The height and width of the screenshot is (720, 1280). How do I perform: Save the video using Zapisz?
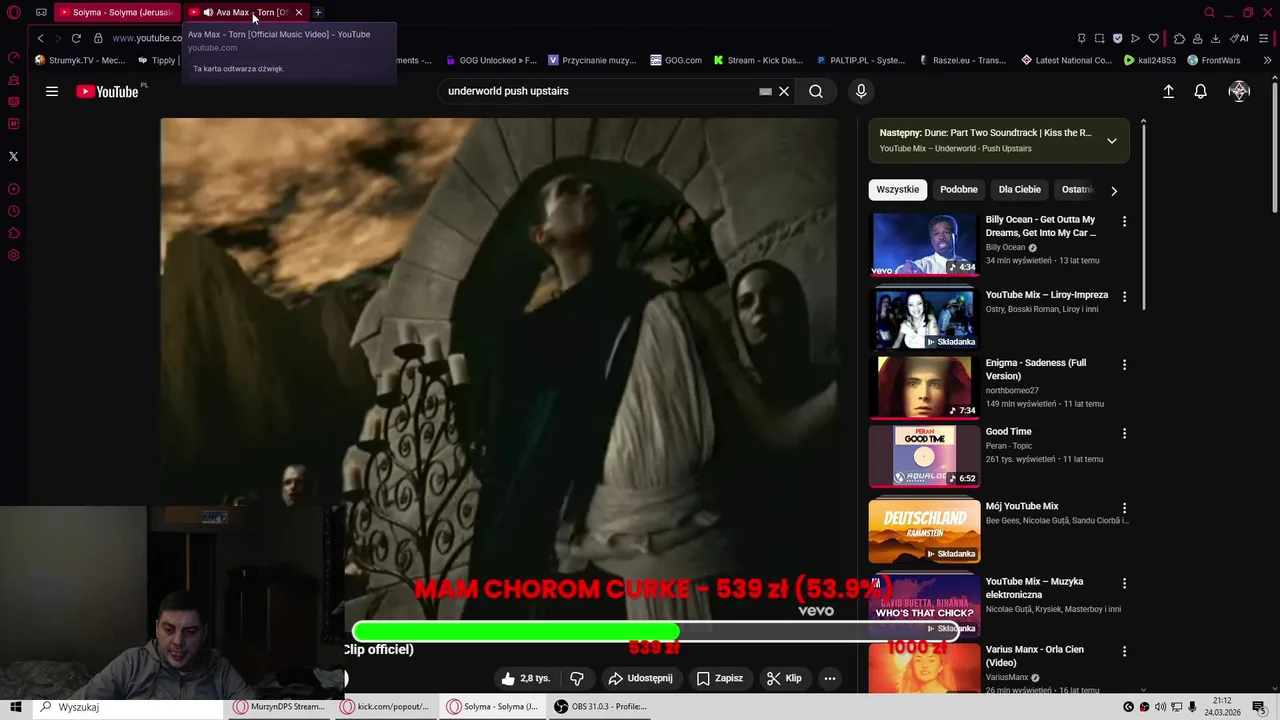click(x=720, y=678)
